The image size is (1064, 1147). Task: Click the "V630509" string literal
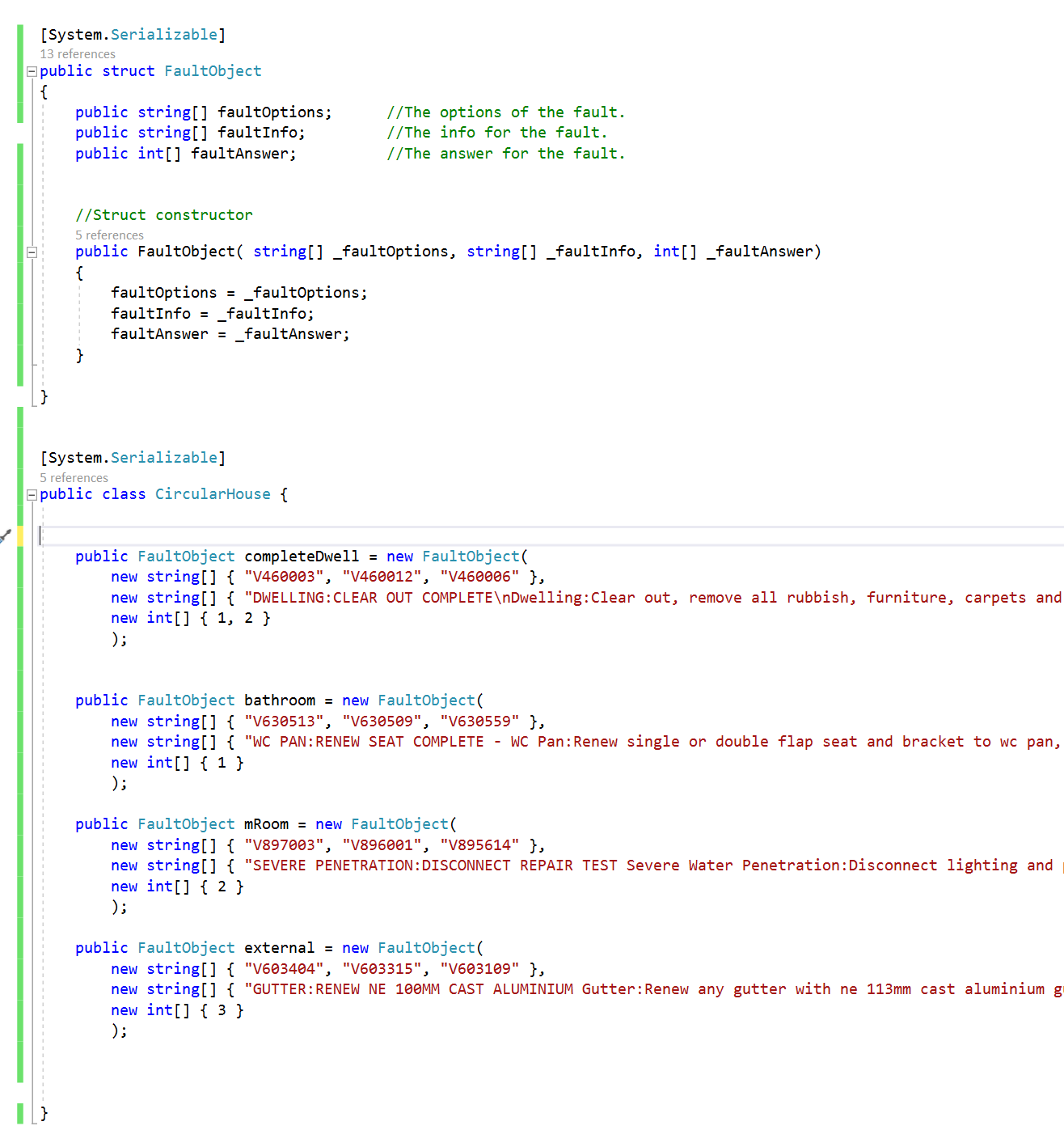382,722
